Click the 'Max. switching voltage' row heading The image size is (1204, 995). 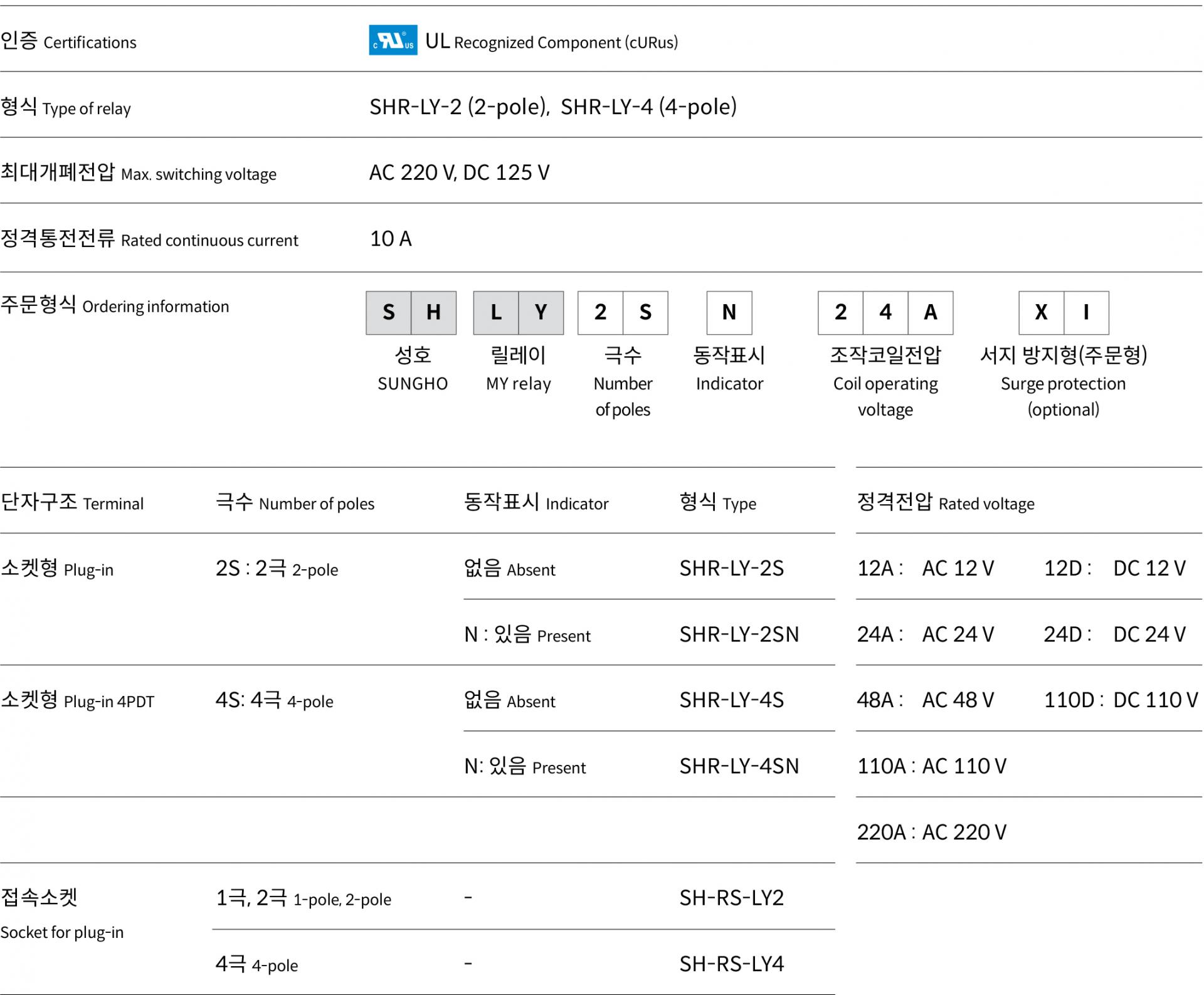138,172
